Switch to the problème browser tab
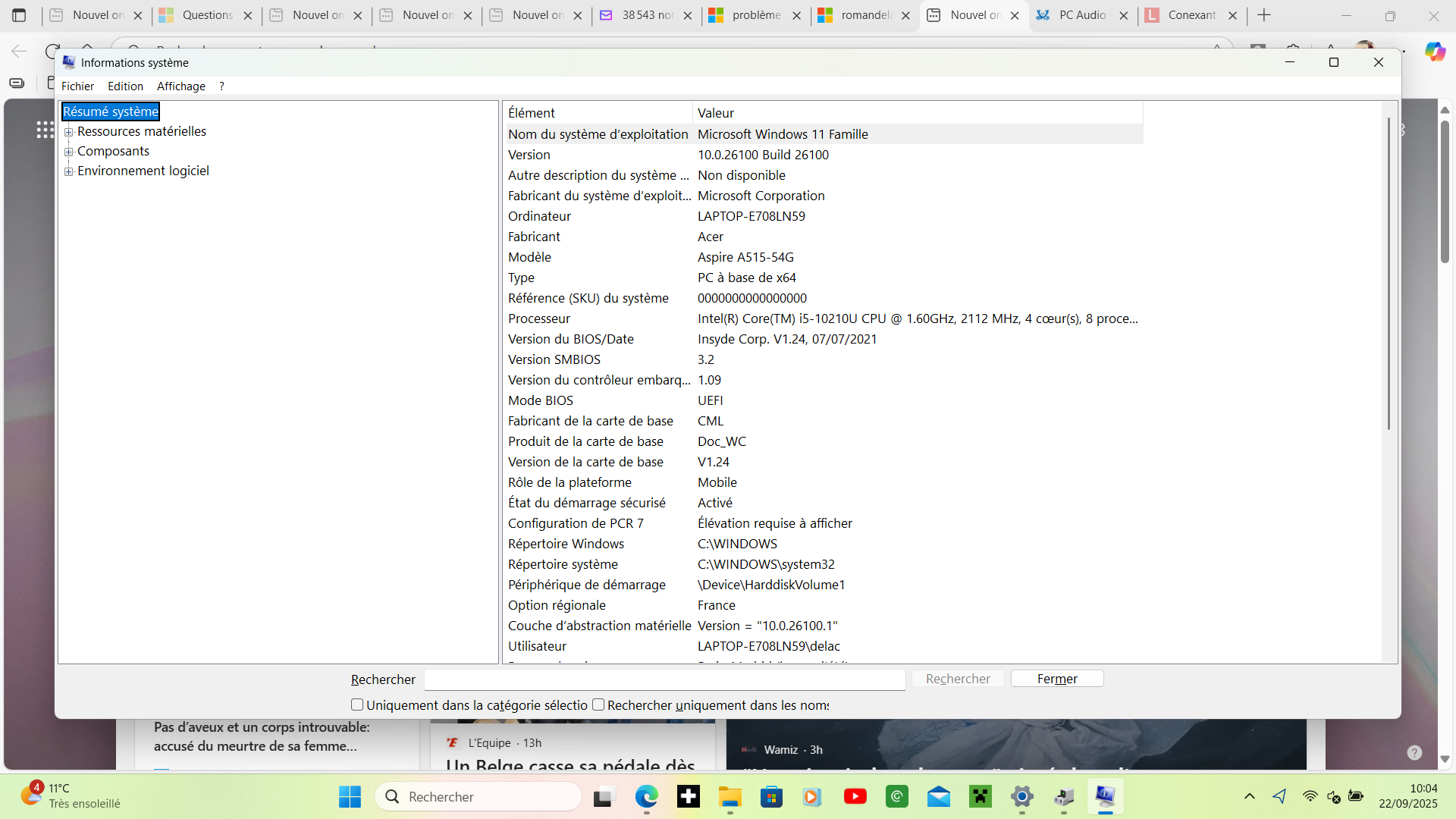Screen dimensions: 1456x819 tap(756, 15)
